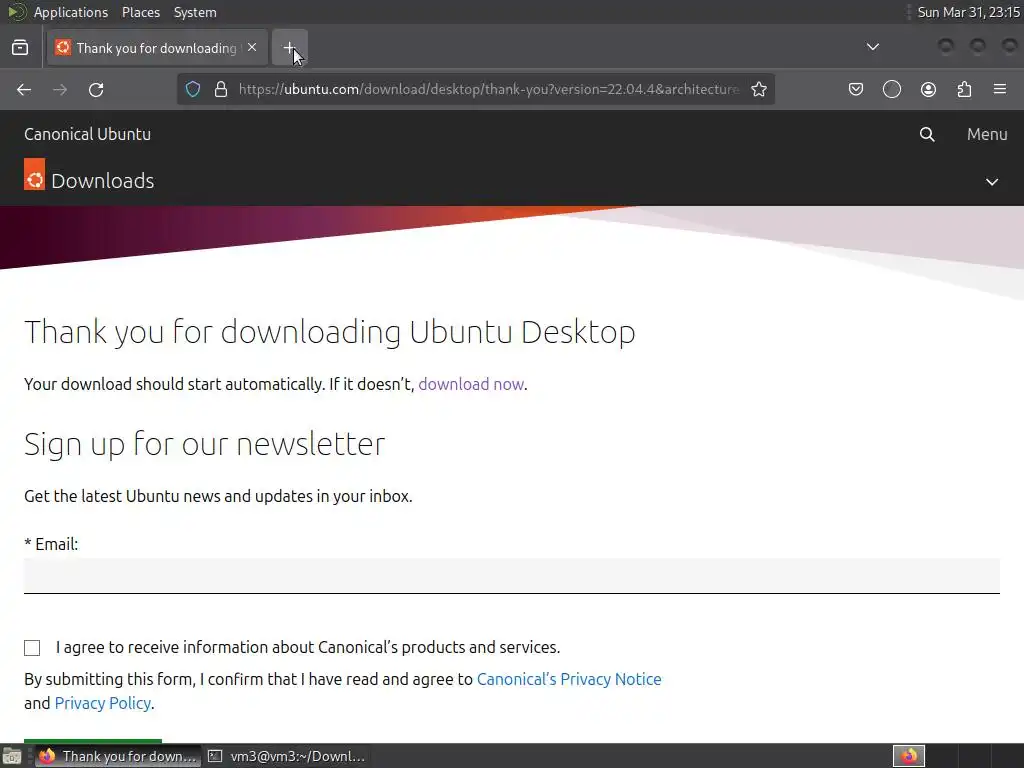The image size is (1024, 768).
Task: Open the Extensions puzzle icon
Action: coord(964,89)
